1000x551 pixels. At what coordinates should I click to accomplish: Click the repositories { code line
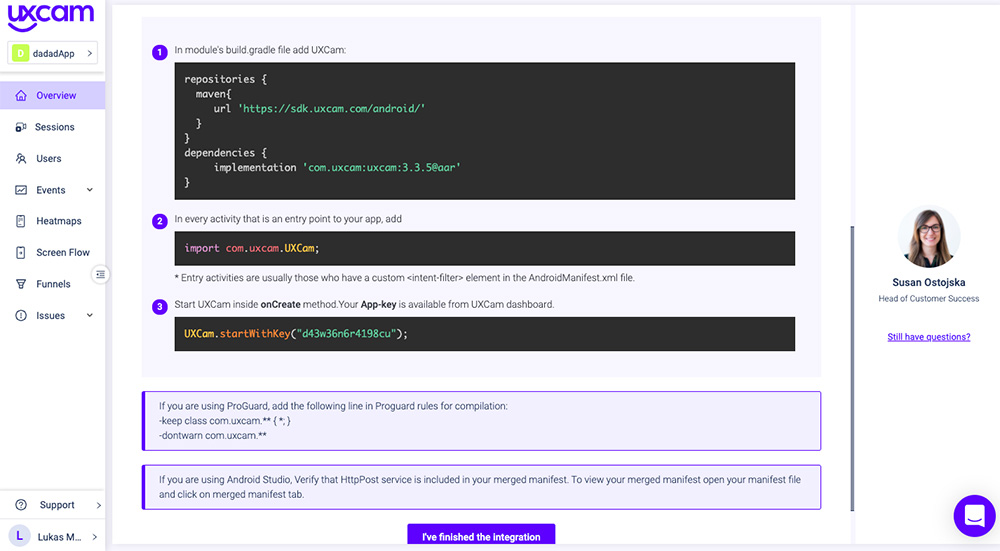click(225, 79)
